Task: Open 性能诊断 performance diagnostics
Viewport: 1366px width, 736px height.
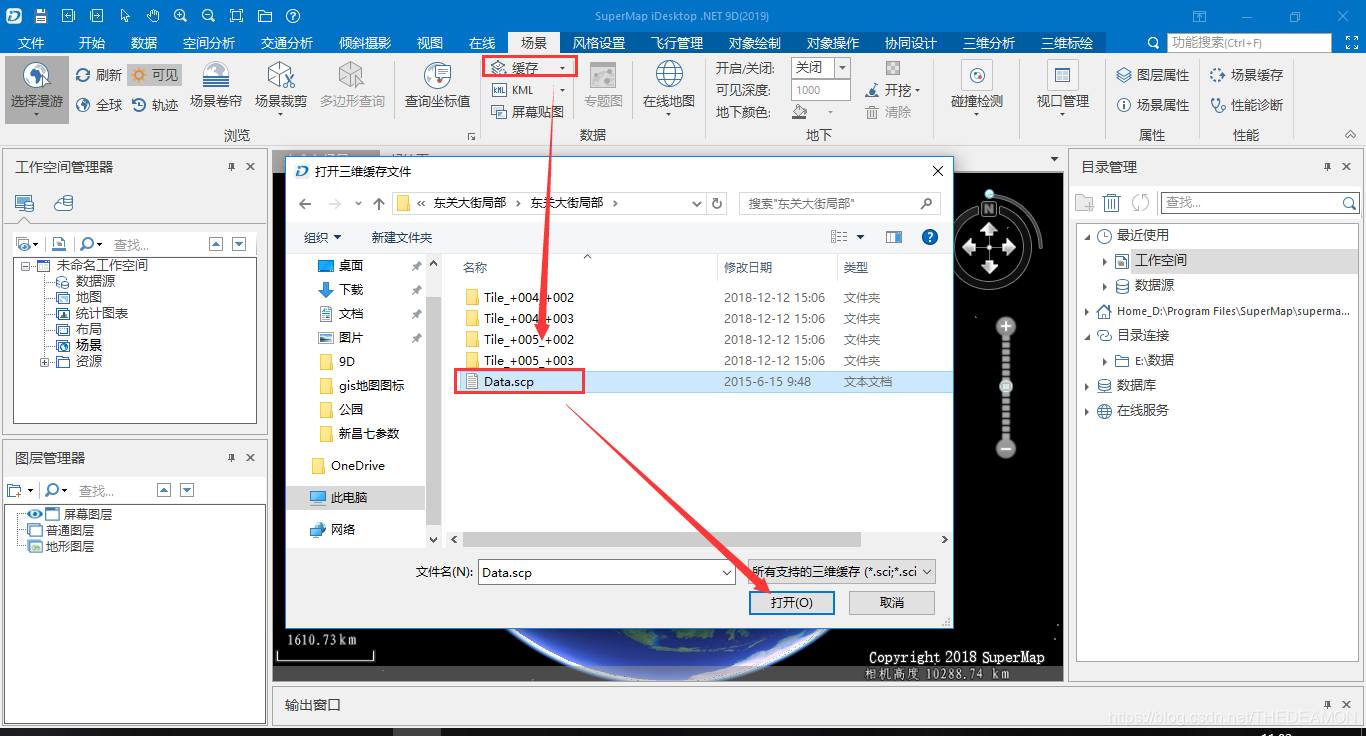Action: coord(1246,105)
